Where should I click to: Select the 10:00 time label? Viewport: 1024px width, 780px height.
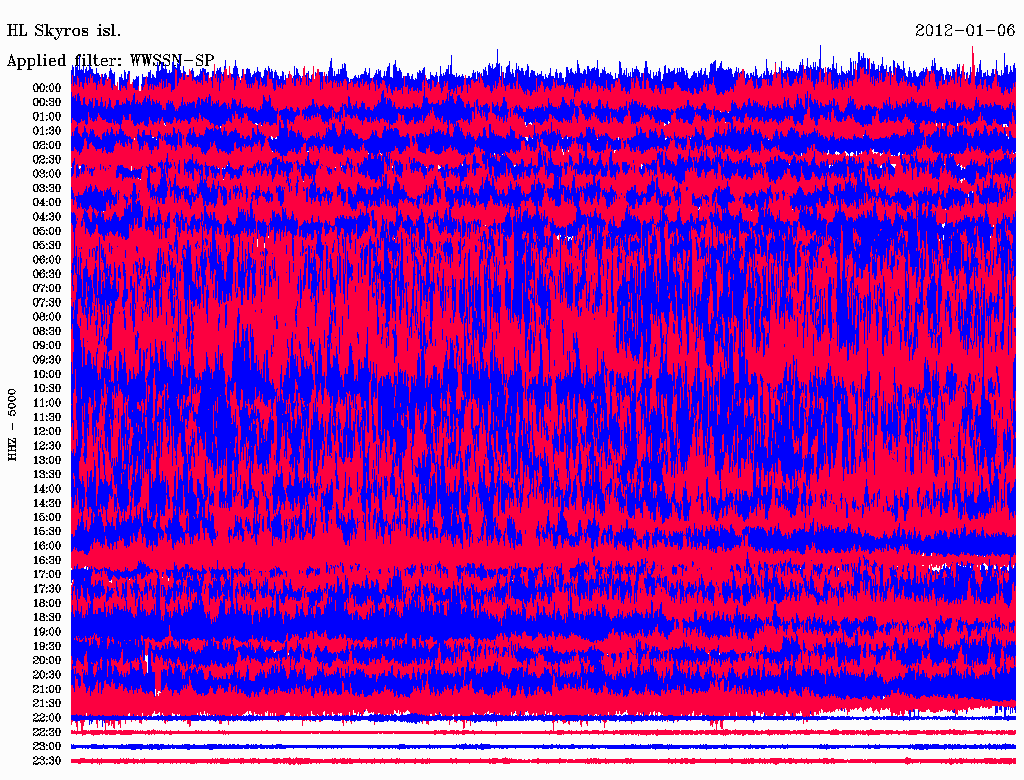47,374
